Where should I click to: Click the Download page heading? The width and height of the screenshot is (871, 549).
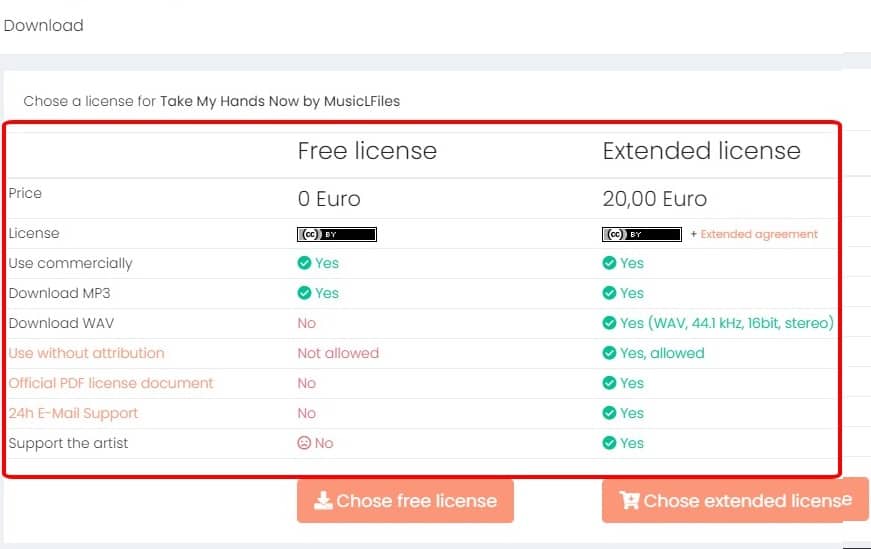point(43,26)
